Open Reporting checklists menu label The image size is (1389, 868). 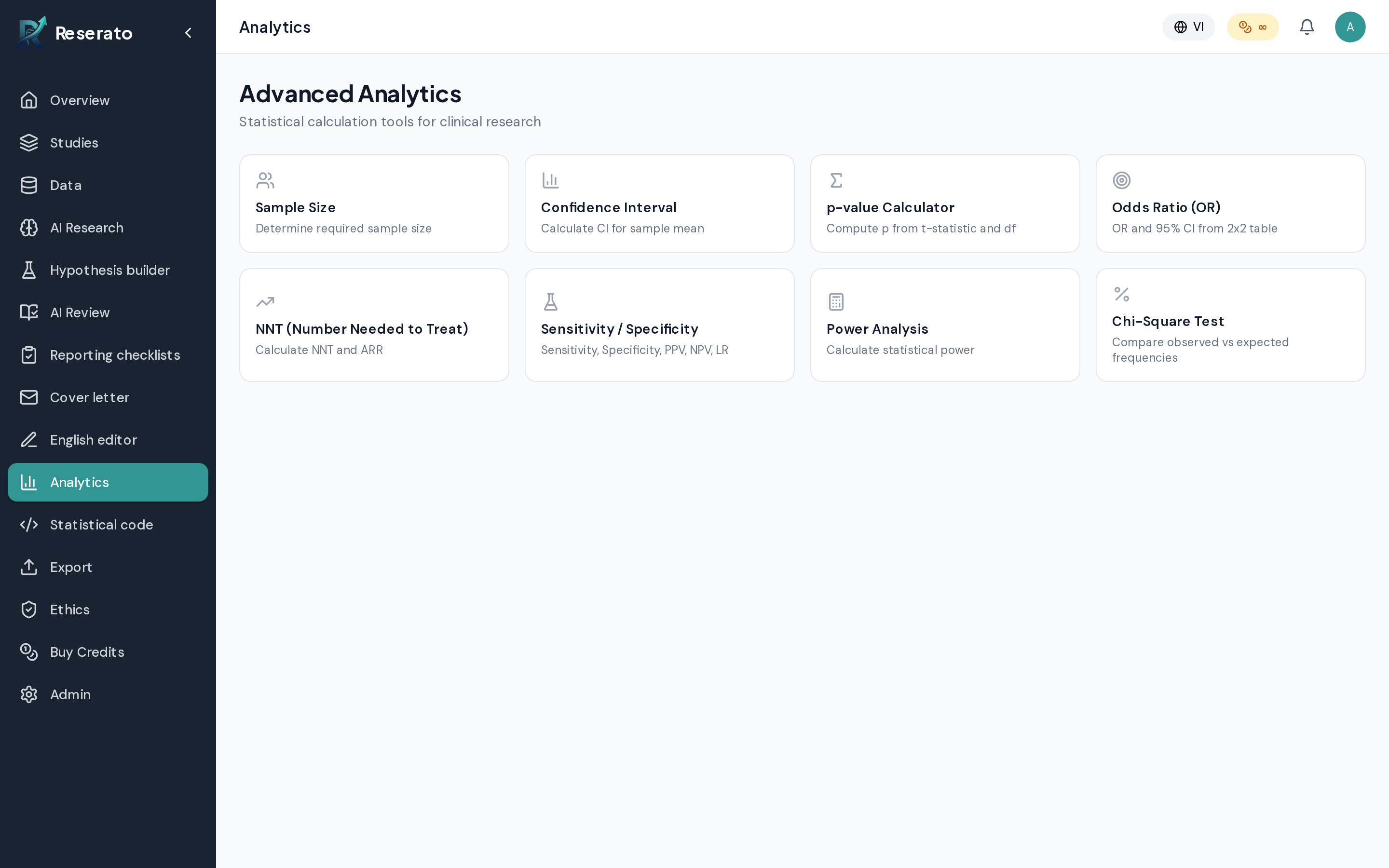(115, 355)
